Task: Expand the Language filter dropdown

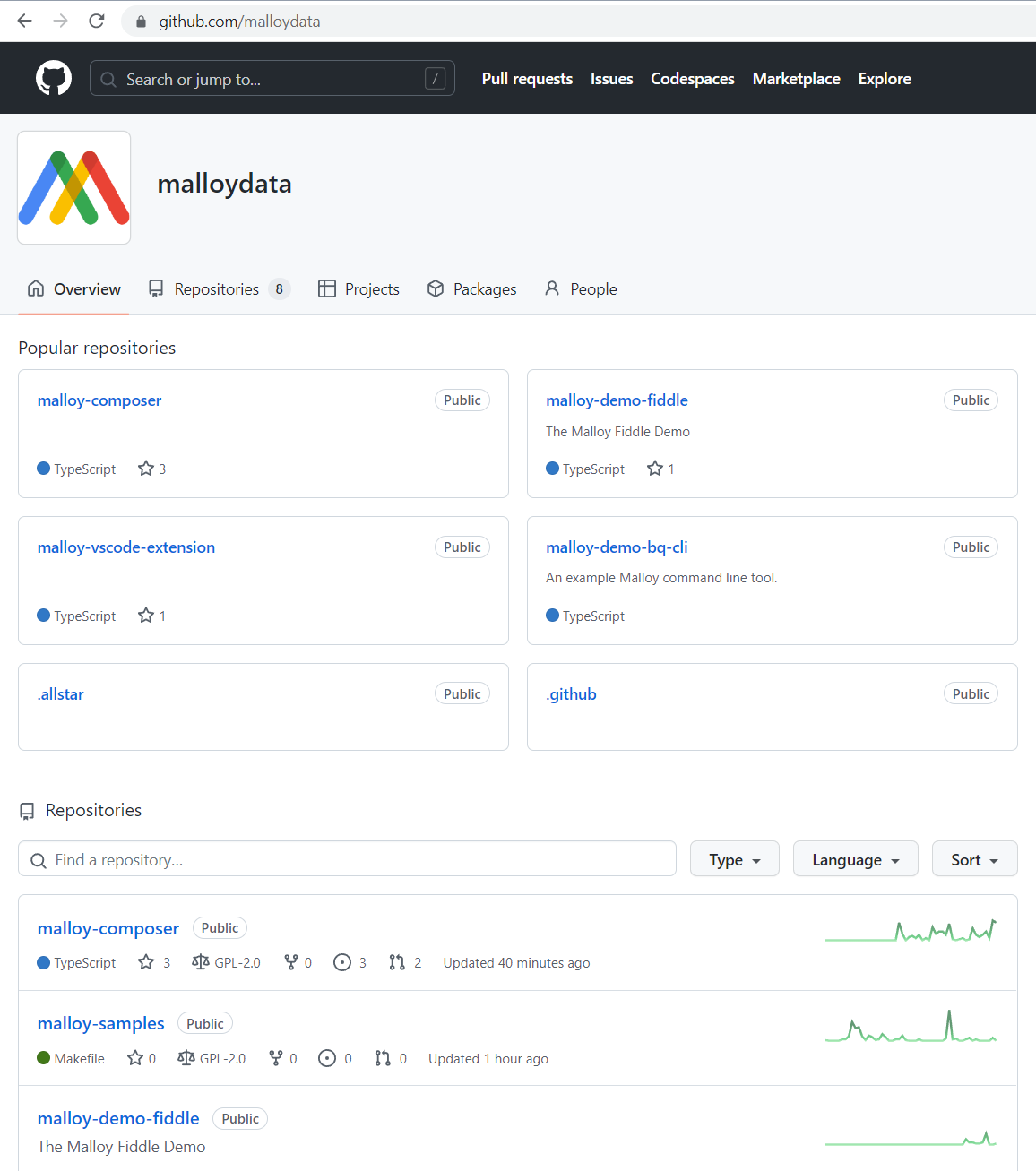Action: point(855,859)
